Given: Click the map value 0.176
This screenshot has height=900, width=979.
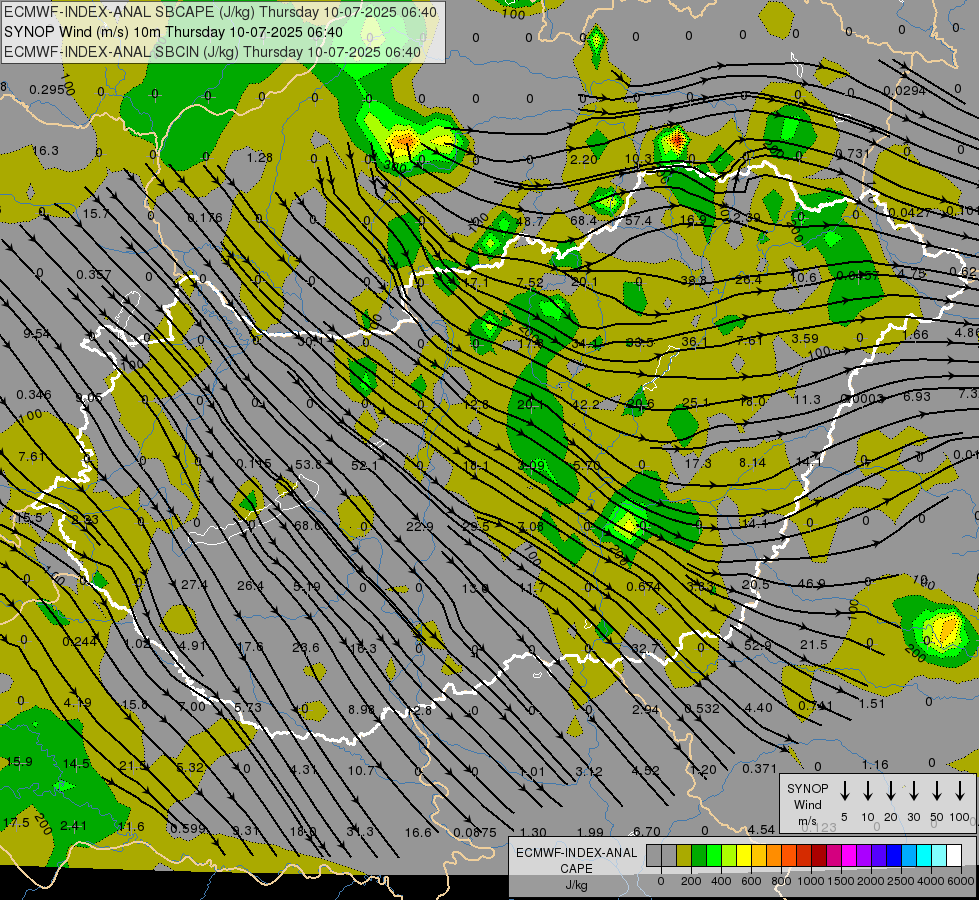Looking at the screenshot, I should 205,218.
